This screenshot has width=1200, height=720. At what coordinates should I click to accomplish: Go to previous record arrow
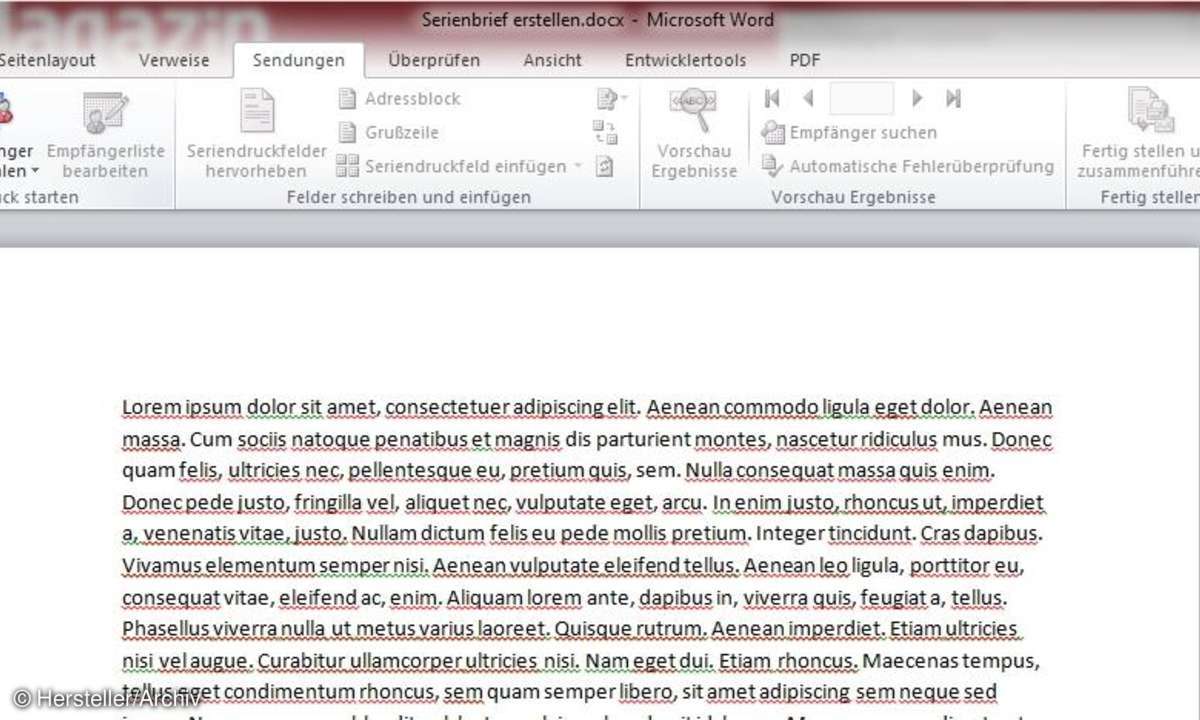[808, 98]
